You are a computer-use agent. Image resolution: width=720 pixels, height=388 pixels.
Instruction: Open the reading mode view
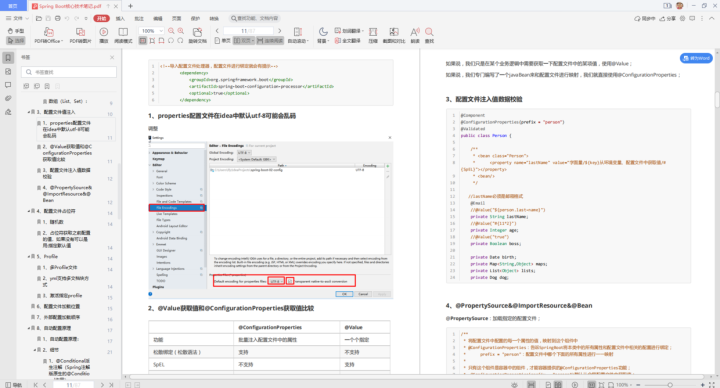tap(123, 35)
